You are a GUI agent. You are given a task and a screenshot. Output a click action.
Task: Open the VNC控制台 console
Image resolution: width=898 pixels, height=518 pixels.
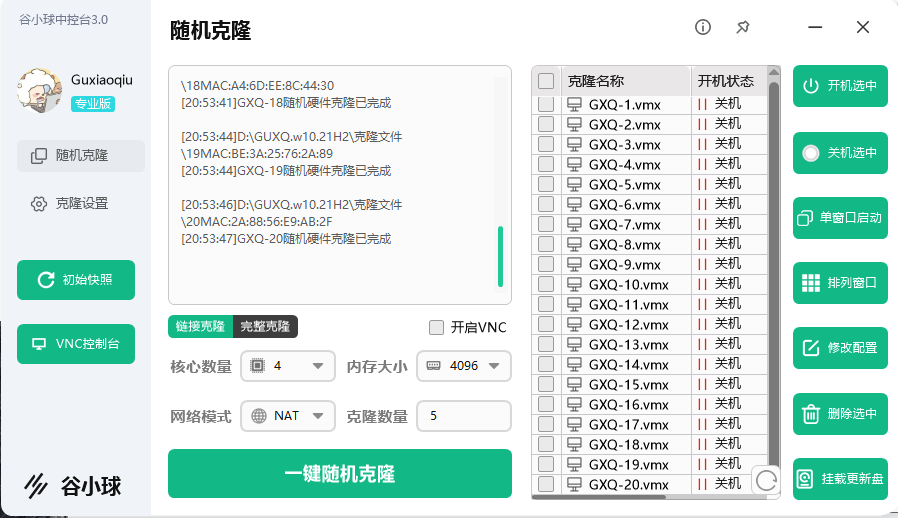(76, 344)
